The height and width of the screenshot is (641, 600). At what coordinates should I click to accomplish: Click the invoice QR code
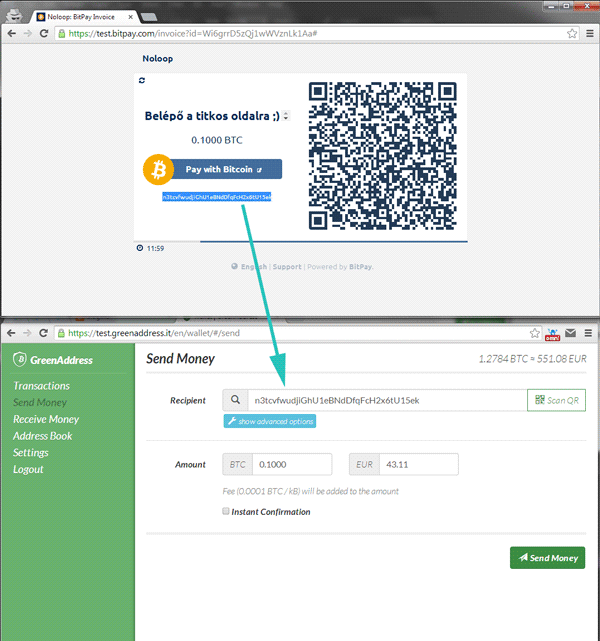point(383,156)
